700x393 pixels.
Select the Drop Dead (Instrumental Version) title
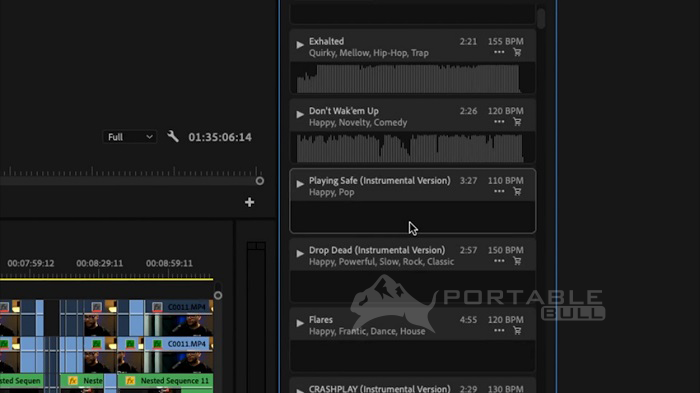tap(377, 250)
